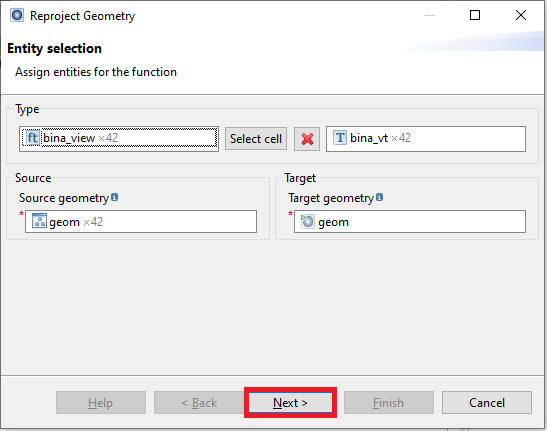Click info icon beside Source geometry
Image resolution: width=547 pixels, height=431 pixels.
point(114,197)
